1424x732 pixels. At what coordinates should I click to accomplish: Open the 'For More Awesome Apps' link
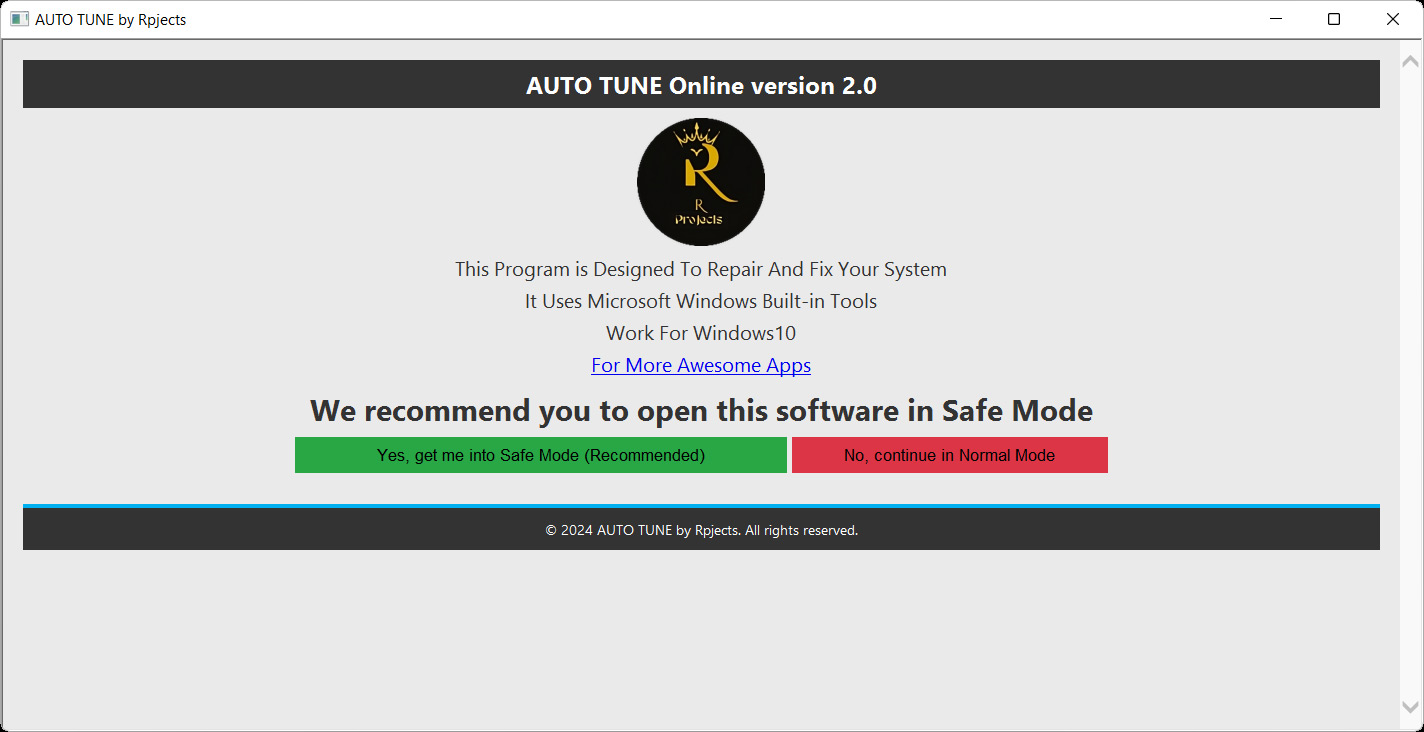pyautogui.click(x=701, y=365)
